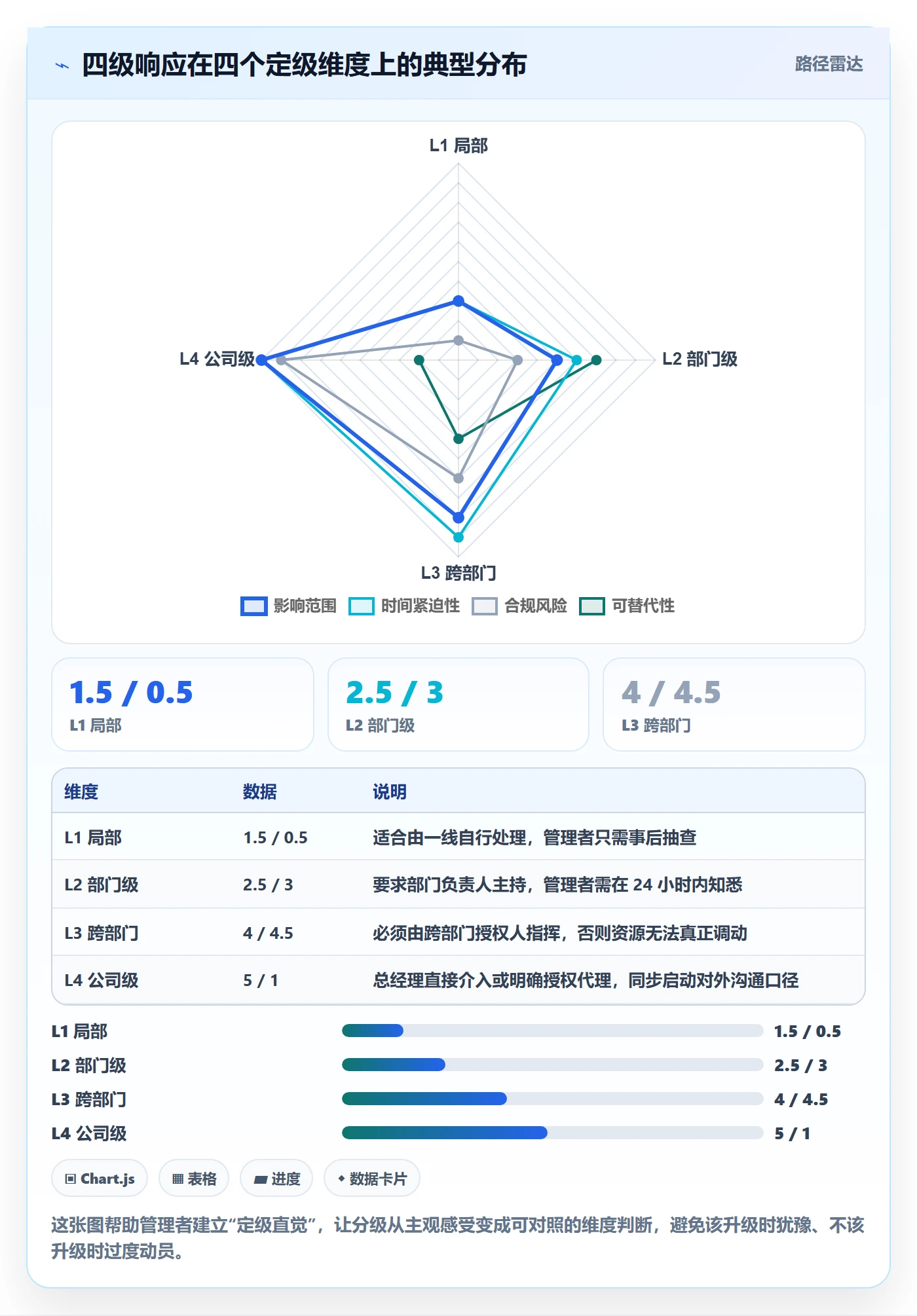The height and width of the screenshot is (1316, 917).
Task: Toggle 可替代性 legend swatch
Action: point(592,606)
